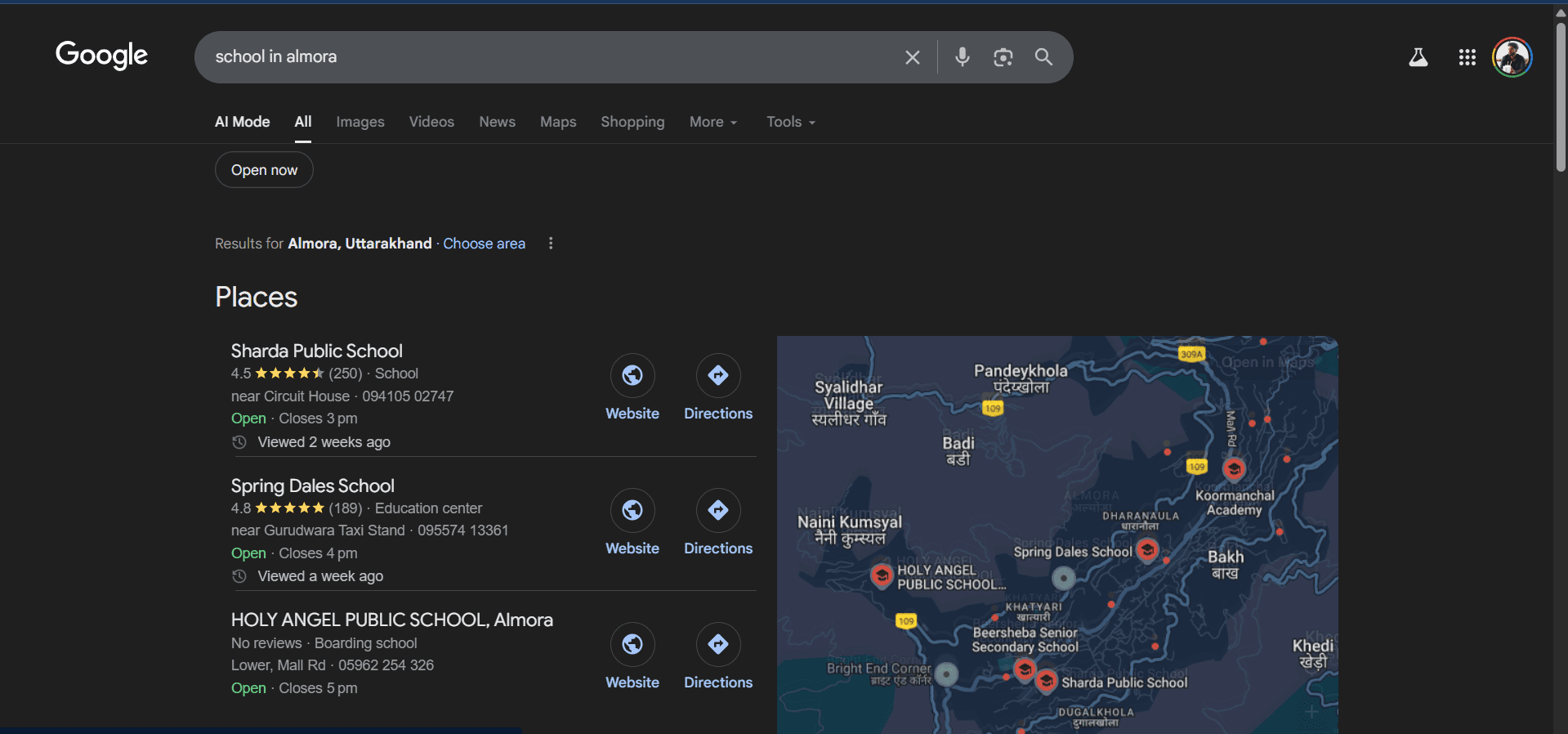Viewport: 1568px width, 734px height.
Task: Open Google Lens image search
Action: (1003, 57)
